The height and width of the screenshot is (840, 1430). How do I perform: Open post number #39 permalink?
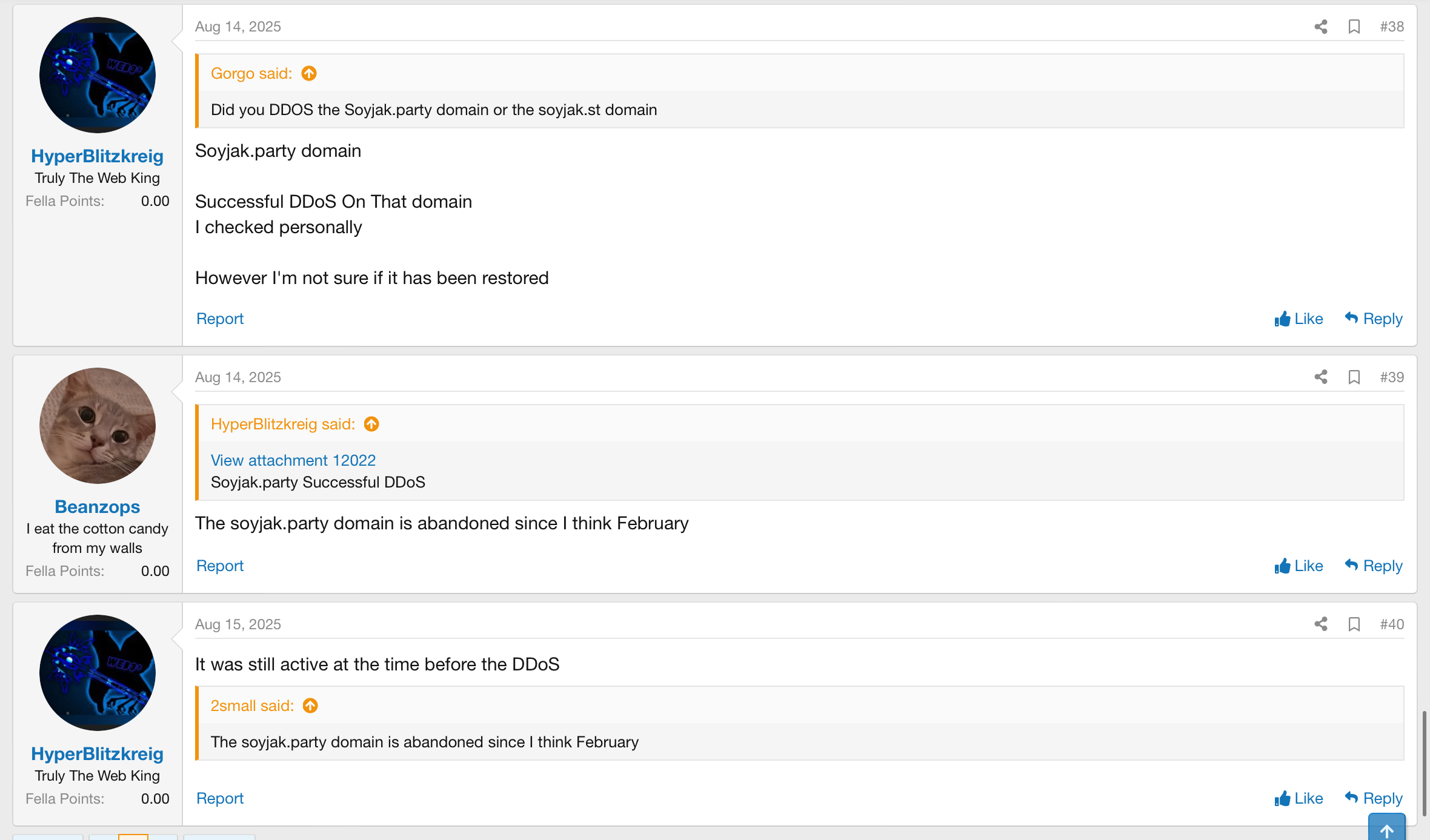coord(1392,377)
